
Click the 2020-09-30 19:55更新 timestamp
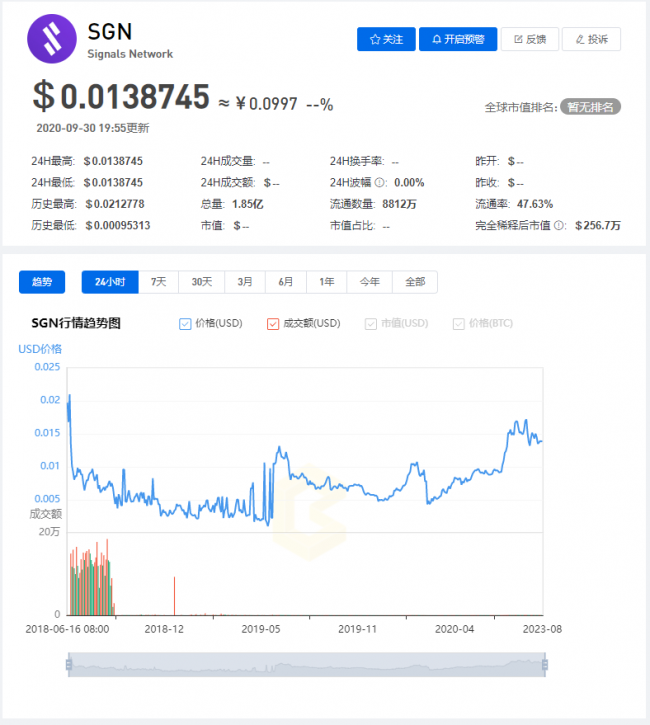coord(93,128)
